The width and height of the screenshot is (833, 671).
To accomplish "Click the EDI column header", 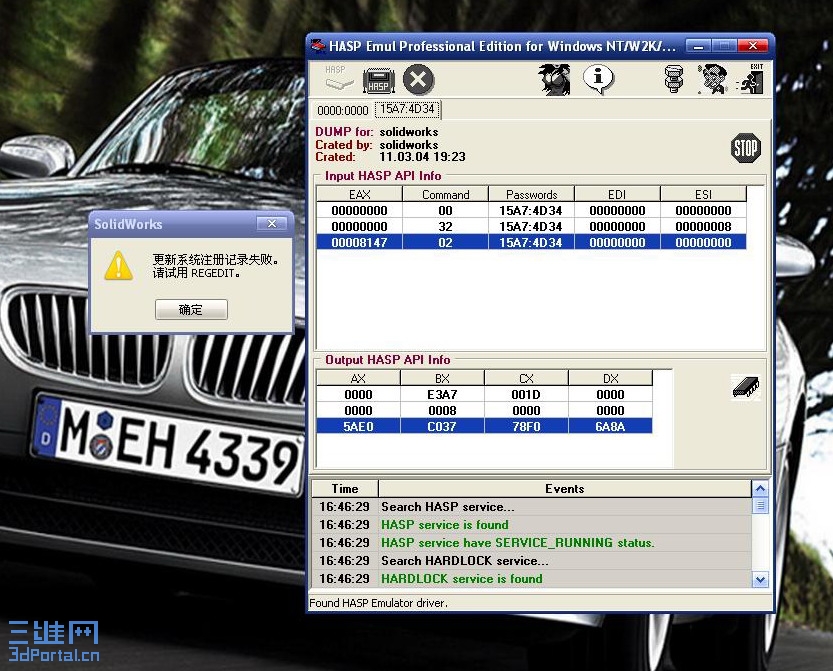I will point(617,194).
